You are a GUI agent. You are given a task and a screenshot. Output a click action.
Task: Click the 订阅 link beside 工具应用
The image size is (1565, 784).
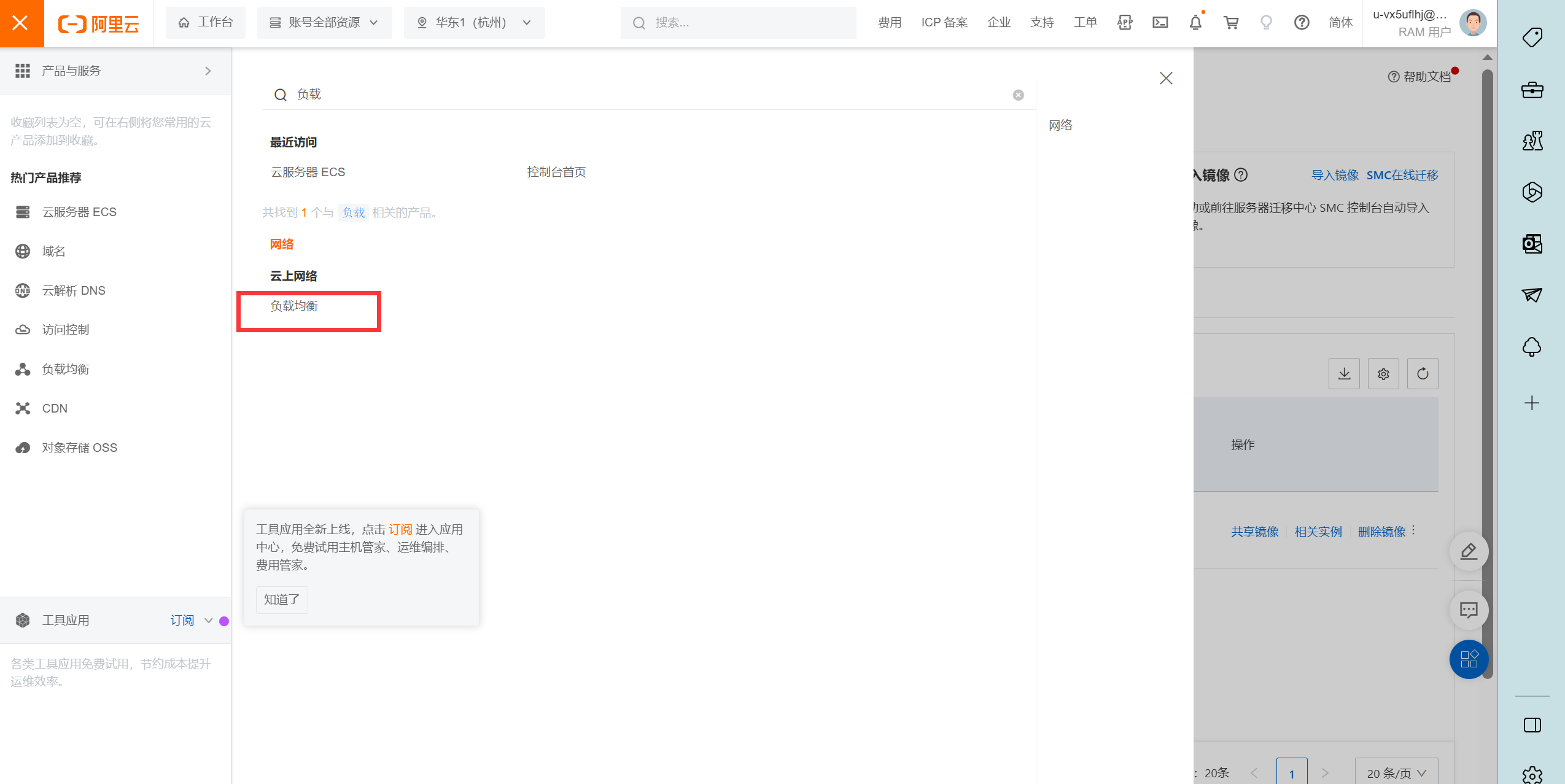[182, 621]
